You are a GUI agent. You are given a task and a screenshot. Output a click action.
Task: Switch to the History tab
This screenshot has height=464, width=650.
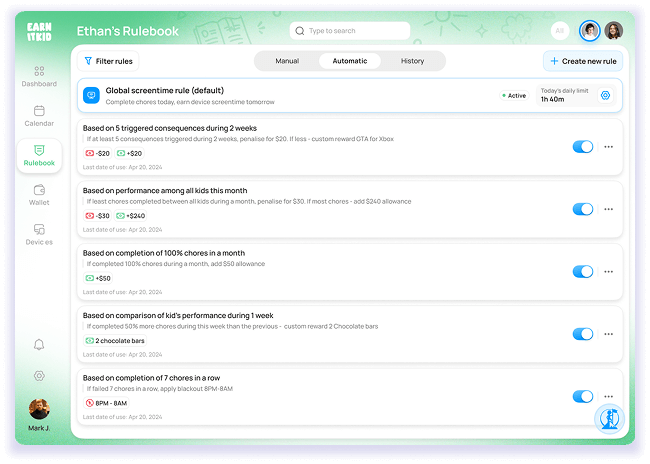(412, 61)
